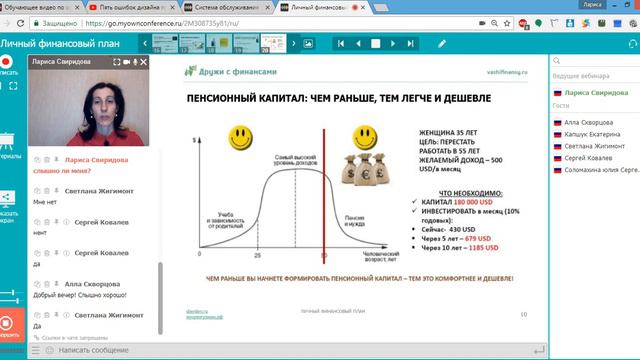The width and height of the screenshot is (640, 360).
Task: Delete Лариса Свиридова's chat message
Action: (47, 160)
